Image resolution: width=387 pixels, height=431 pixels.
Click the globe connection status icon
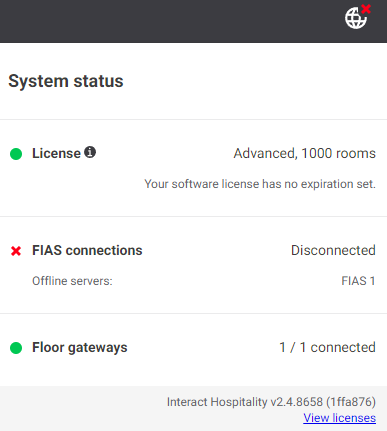(356, 18)
